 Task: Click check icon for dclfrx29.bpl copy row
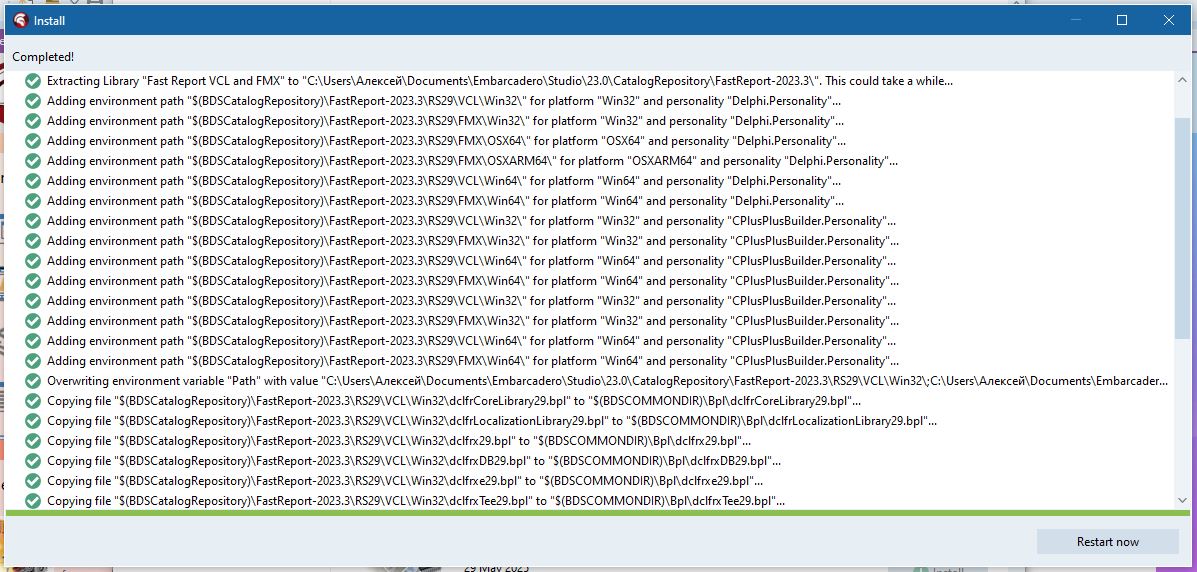32,441
